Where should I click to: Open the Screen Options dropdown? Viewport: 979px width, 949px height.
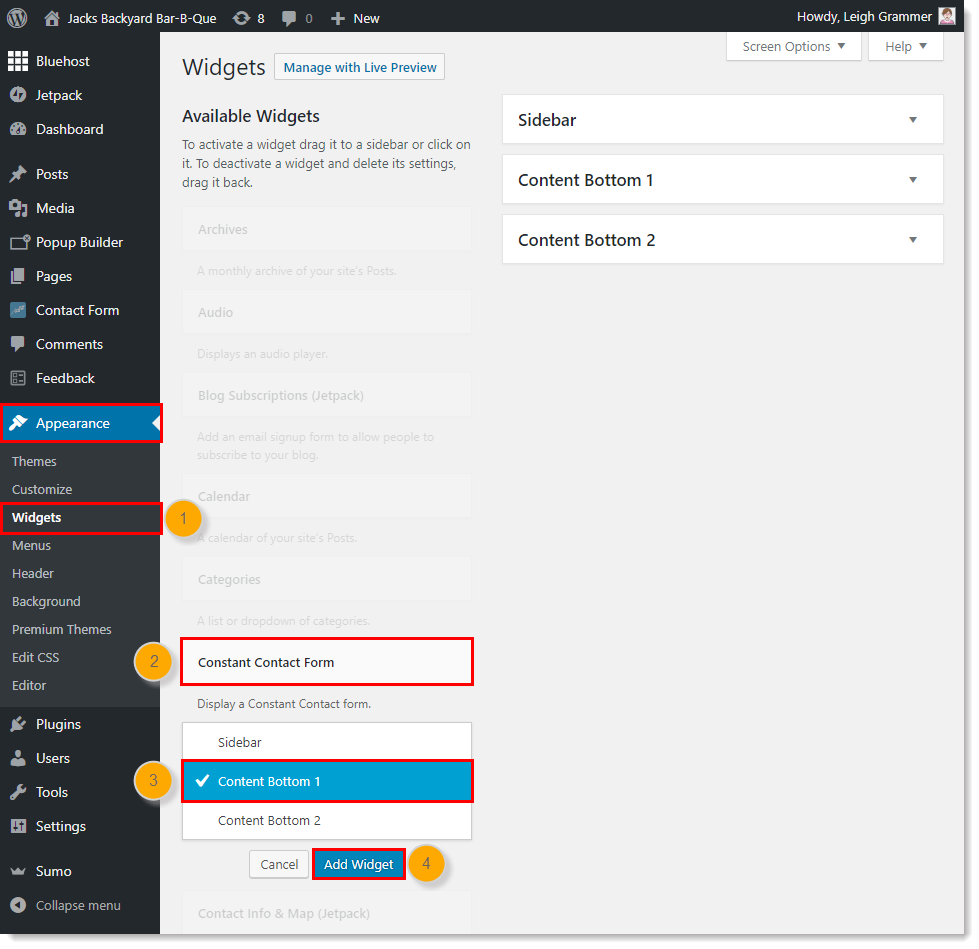coord(794,46)
